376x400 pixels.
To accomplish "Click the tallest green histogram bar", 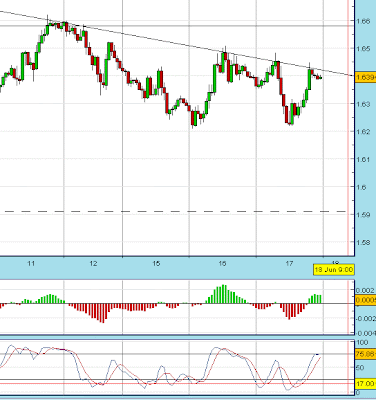I will (224, 294).
